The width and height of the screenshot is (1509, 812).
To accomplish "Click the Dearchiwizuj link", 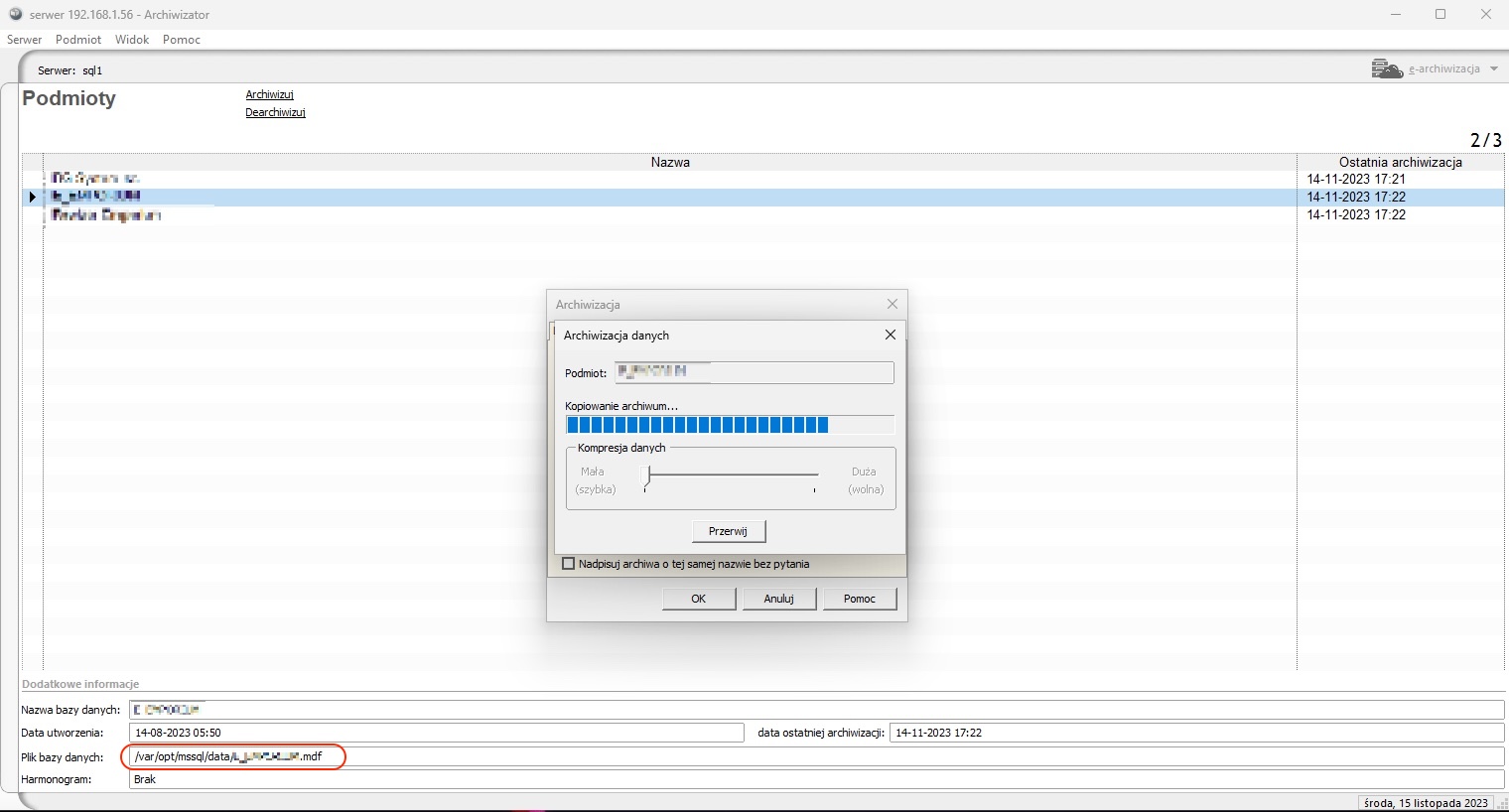I will [275, 113].
